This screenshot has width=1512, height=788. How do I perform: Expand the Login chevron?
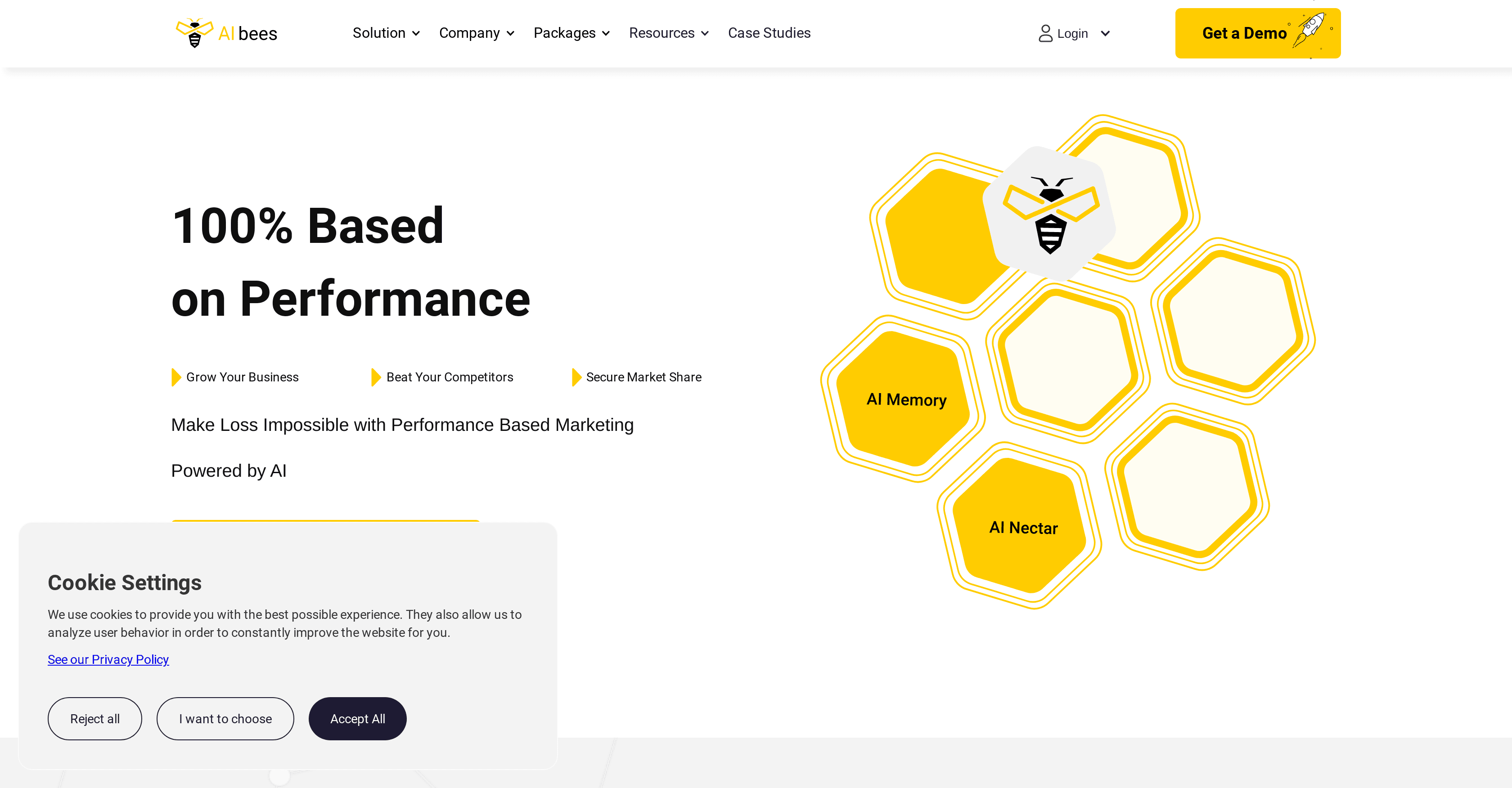coord(1106,33)
